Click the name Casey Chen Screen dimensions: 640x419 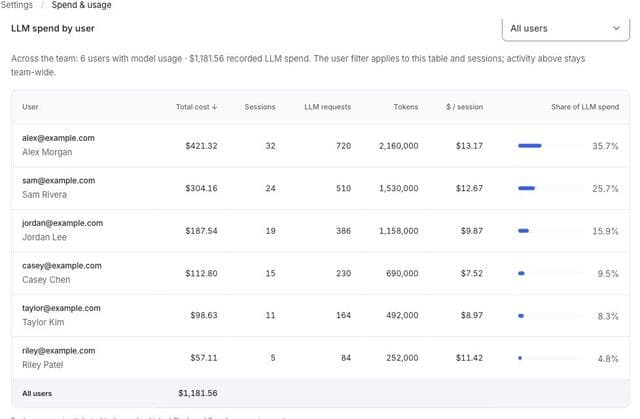(x=46, y=279)
